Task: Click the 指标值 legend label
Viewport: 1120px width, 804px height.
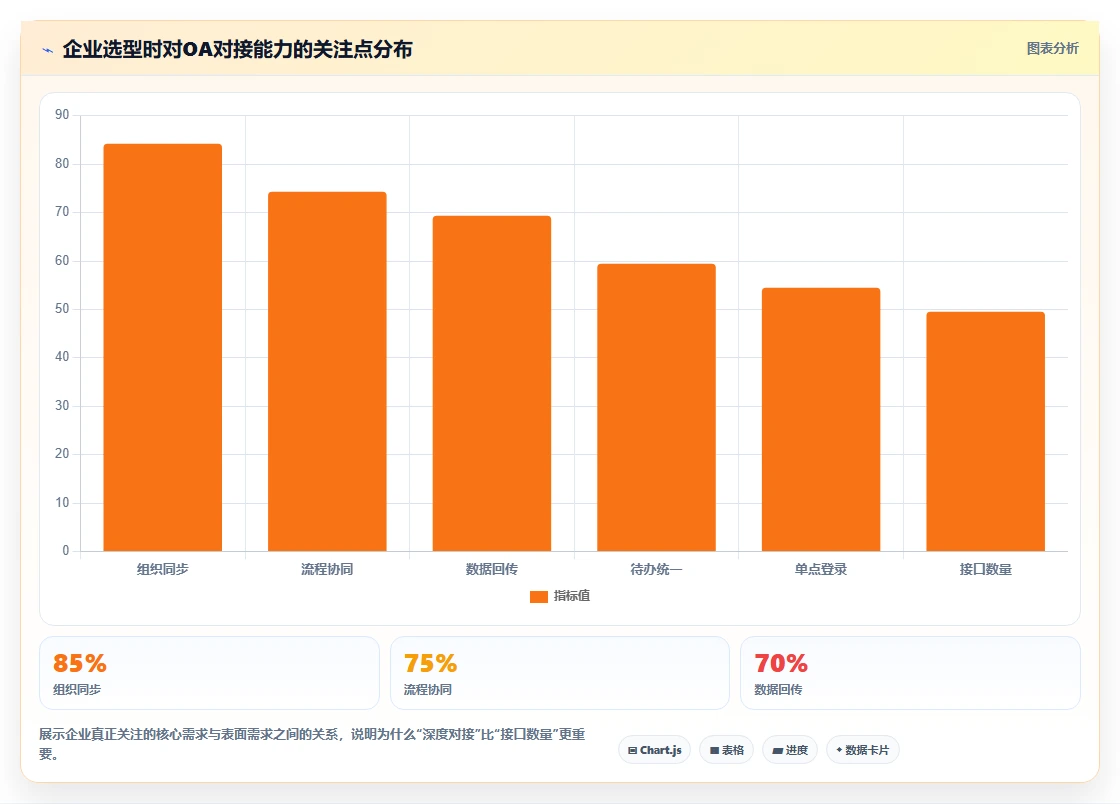Action: pyautogui.click(x=571, y=596)
